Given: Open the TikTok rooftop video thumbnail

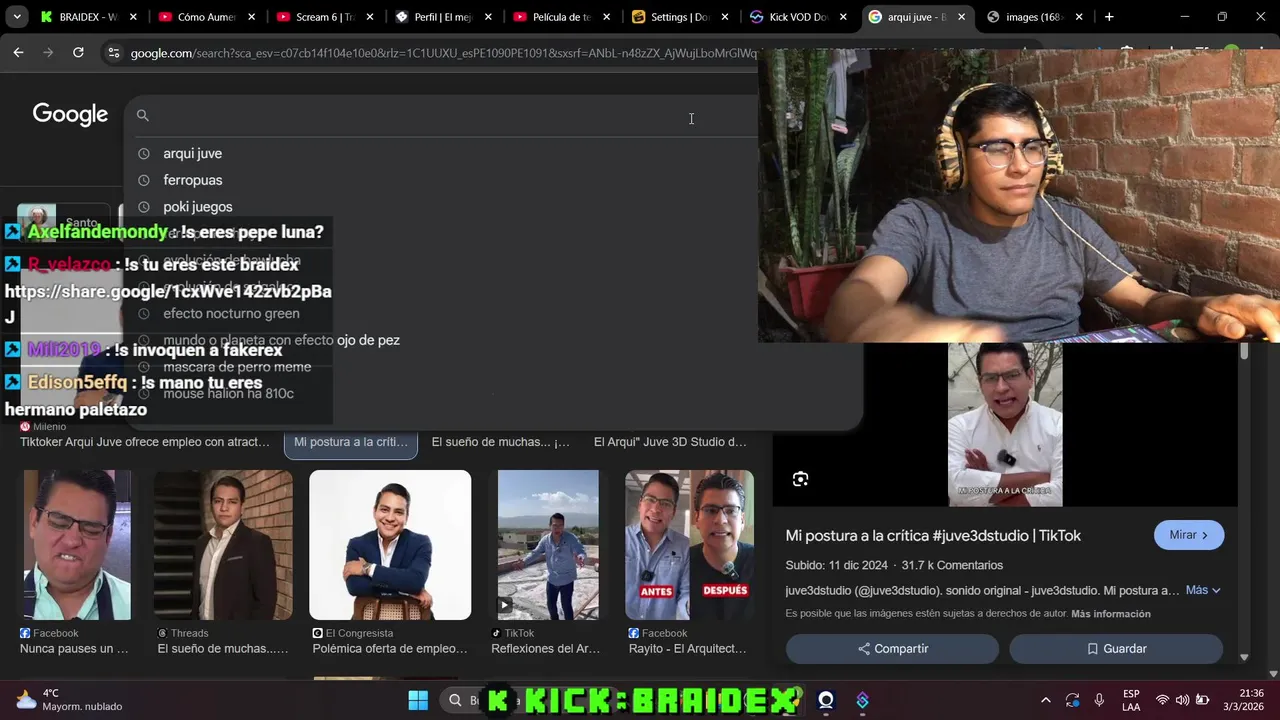Looking at the screenshot, I should [548, 545].
